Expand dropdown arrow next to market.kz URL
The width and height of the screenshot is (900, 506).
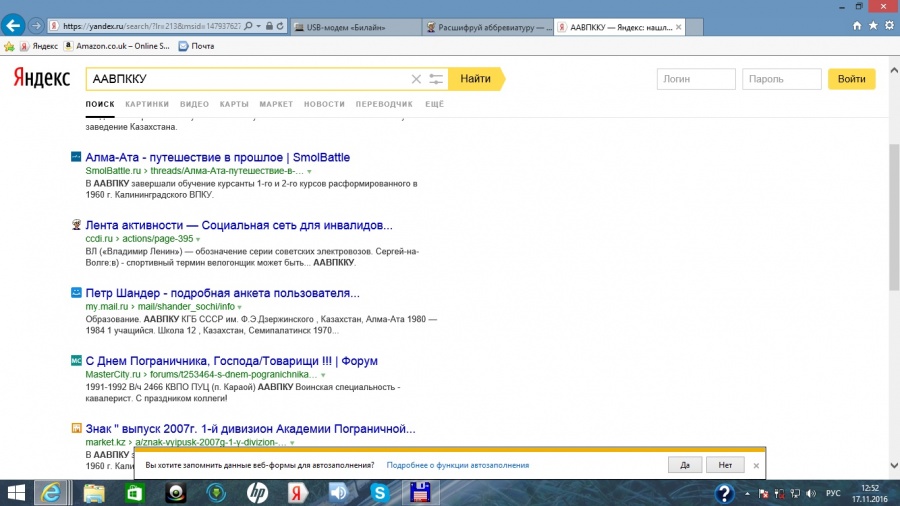coord(292,443)
